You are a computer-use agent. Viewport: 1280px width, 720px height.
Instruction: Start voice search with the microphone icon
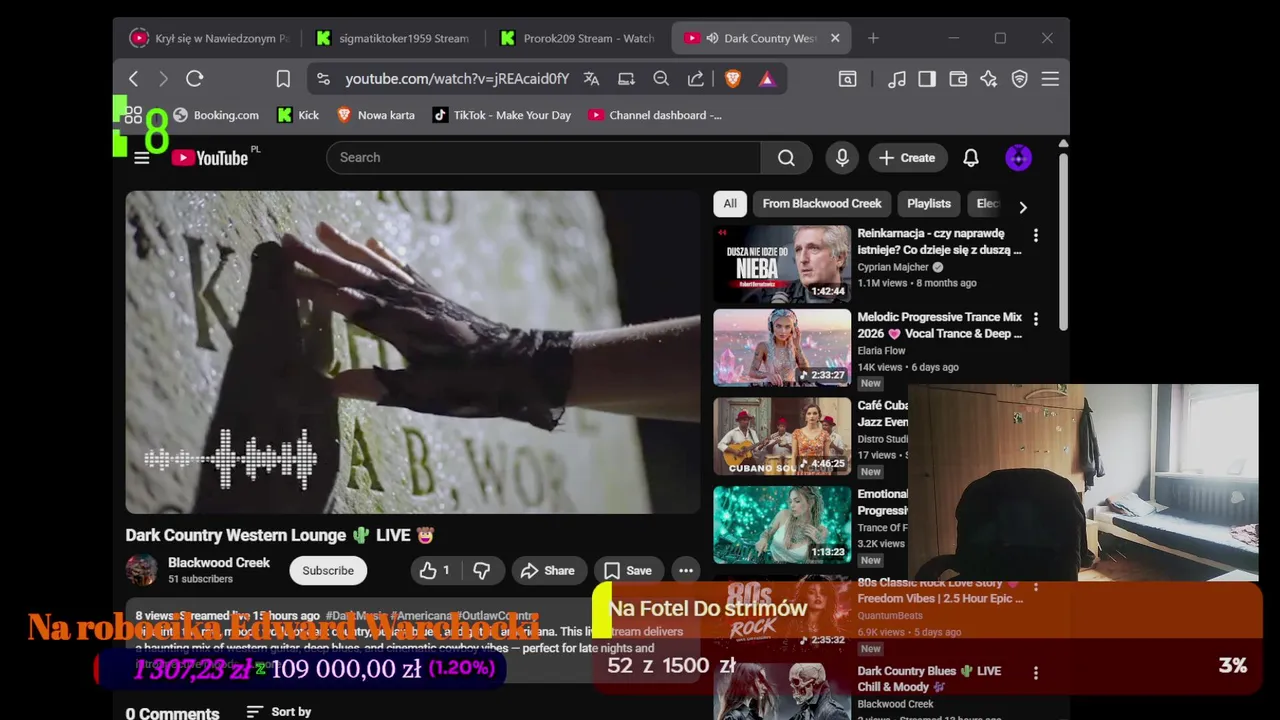click(x=842, y=157)
